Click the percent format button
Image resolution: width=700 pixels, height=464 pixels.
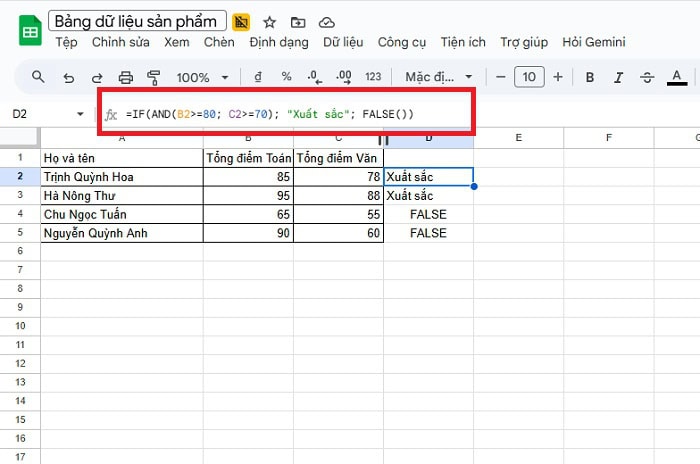[286, 77]
